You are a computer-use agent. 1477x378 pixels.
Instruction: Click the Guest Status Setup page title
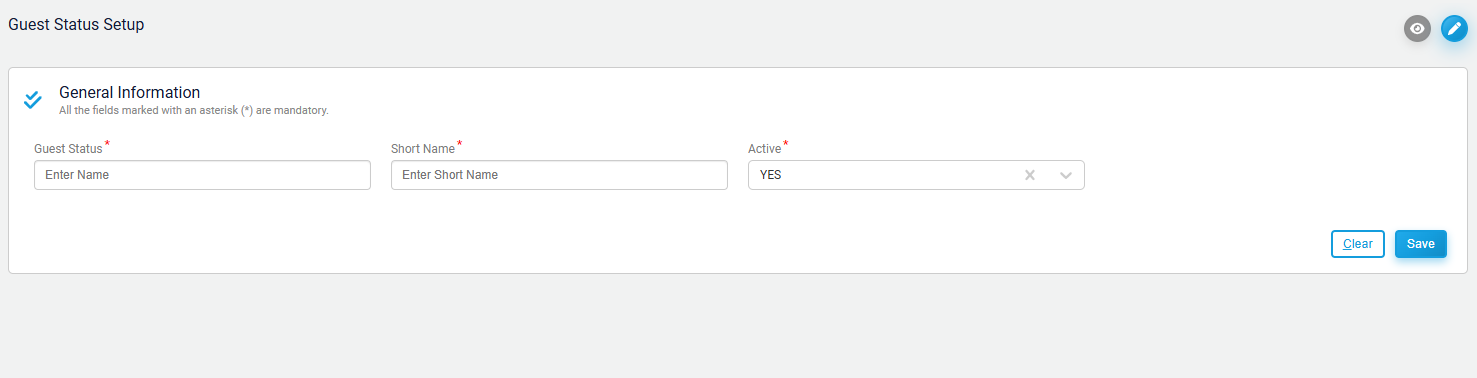(76, 24)
